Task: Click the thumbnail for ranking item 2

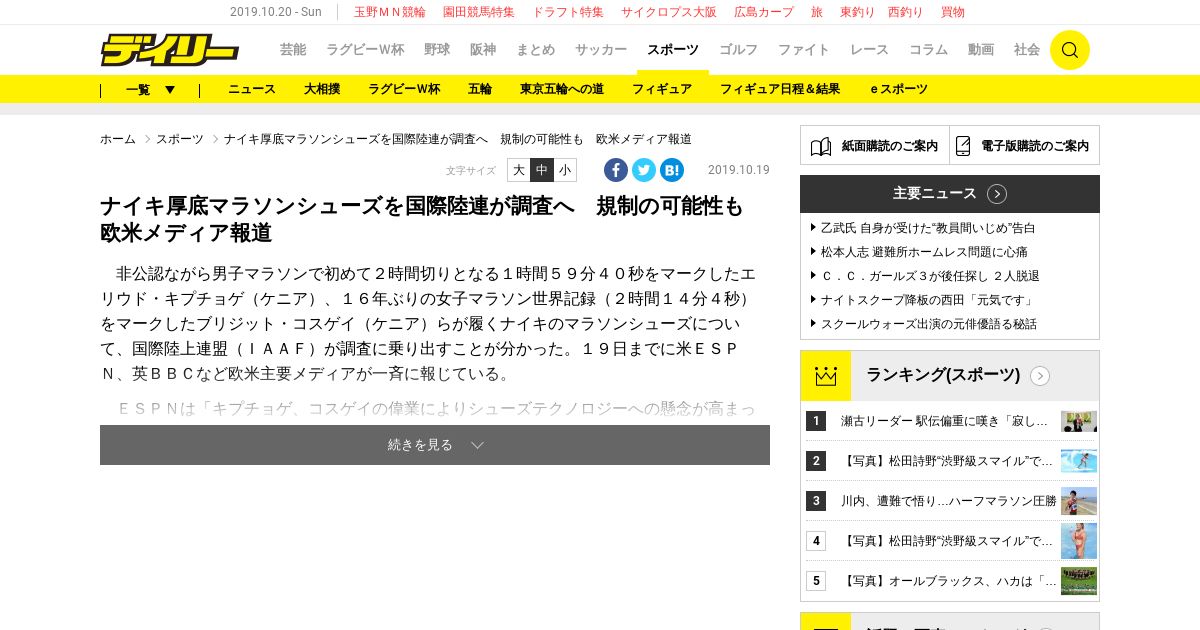Action: click(x=1079, y=461)
